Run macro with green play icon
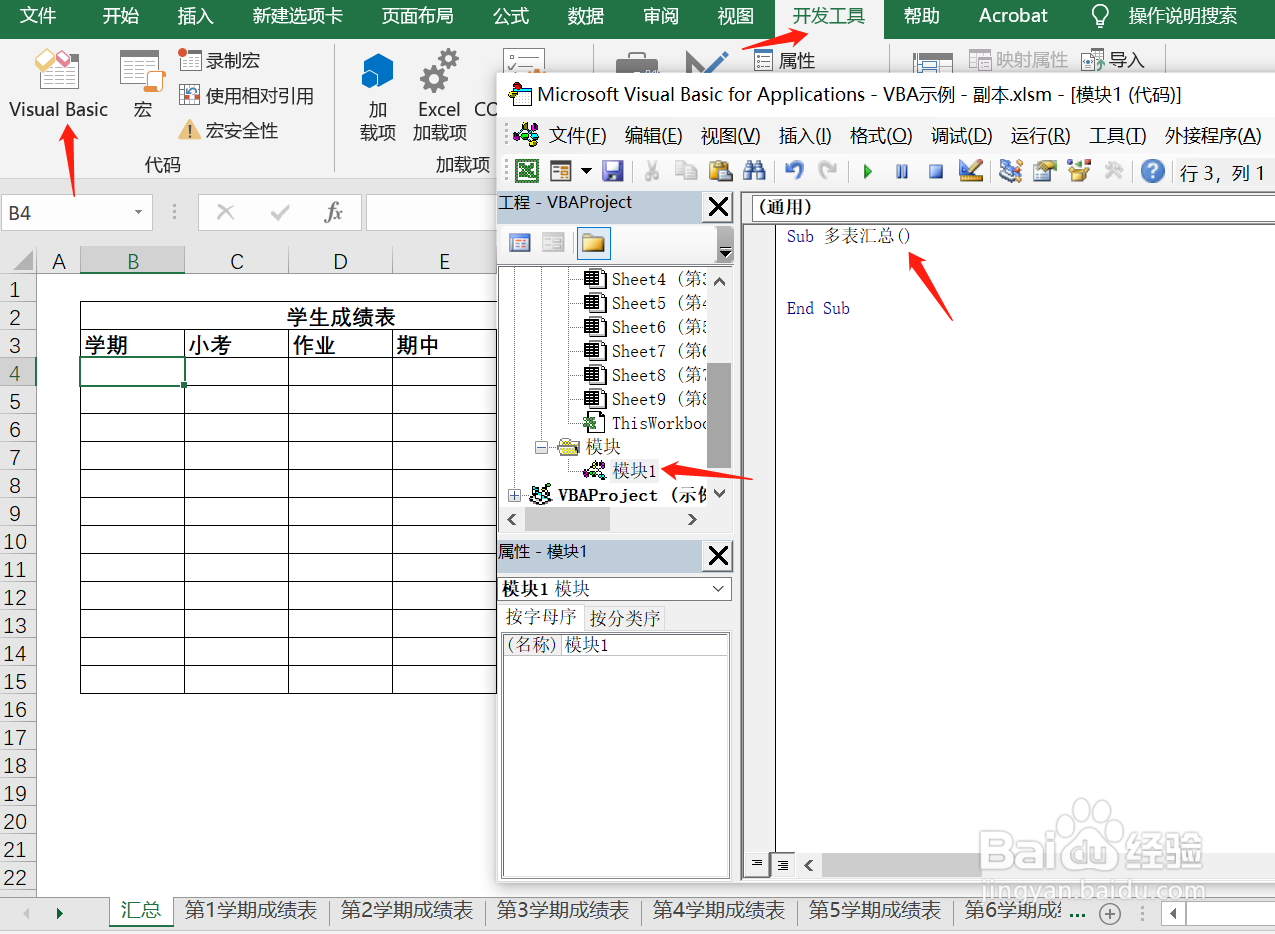 coord(868,171)
